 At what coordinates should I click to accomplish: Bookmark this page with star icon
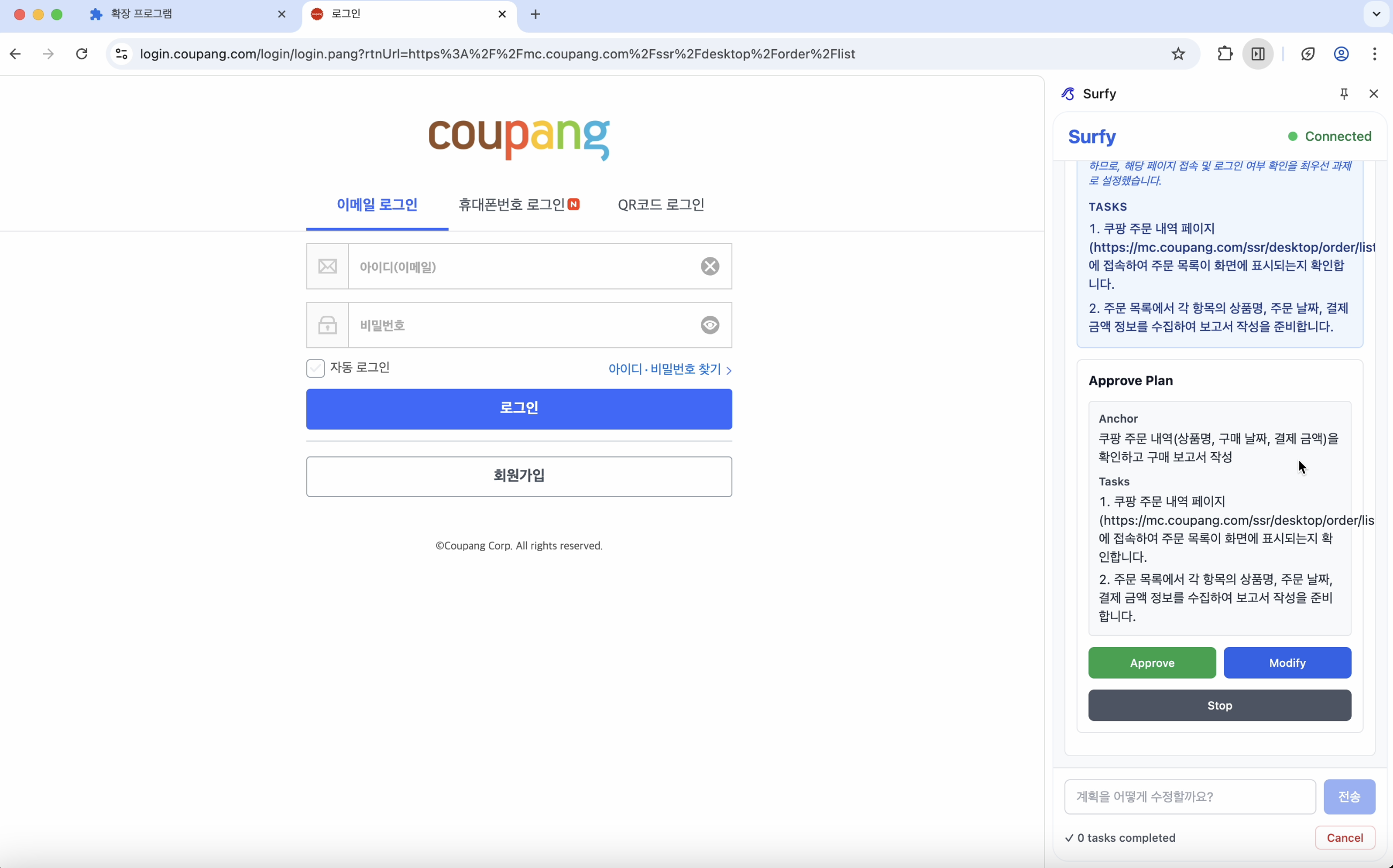click(1178, 54)
